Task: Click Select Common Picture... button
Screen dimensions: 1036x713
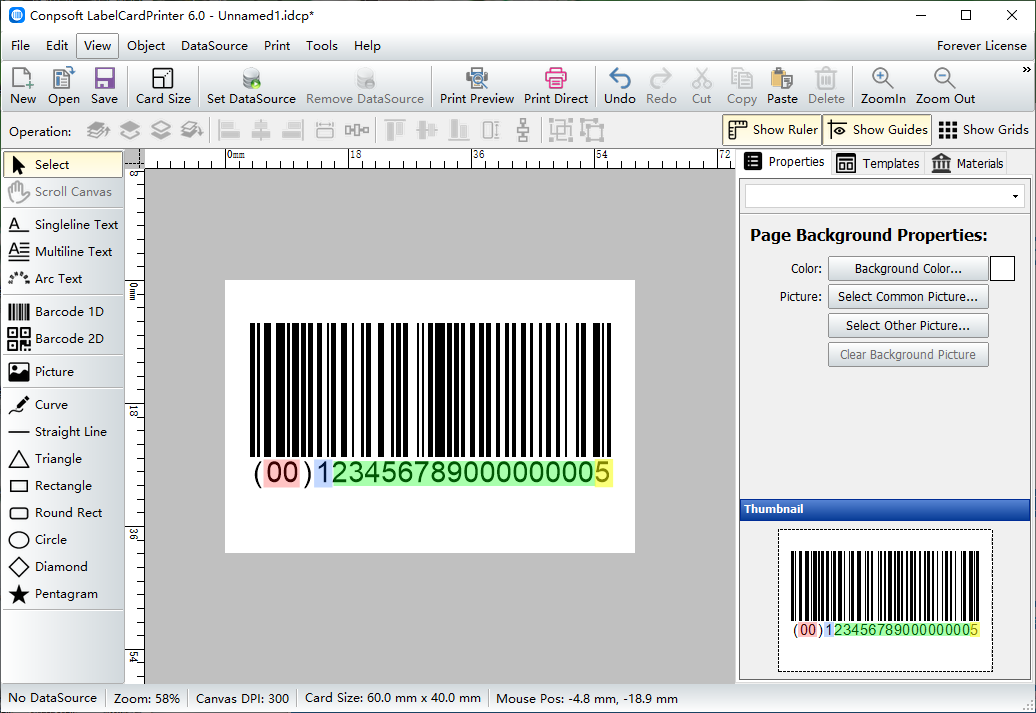Action: (908, 297)
